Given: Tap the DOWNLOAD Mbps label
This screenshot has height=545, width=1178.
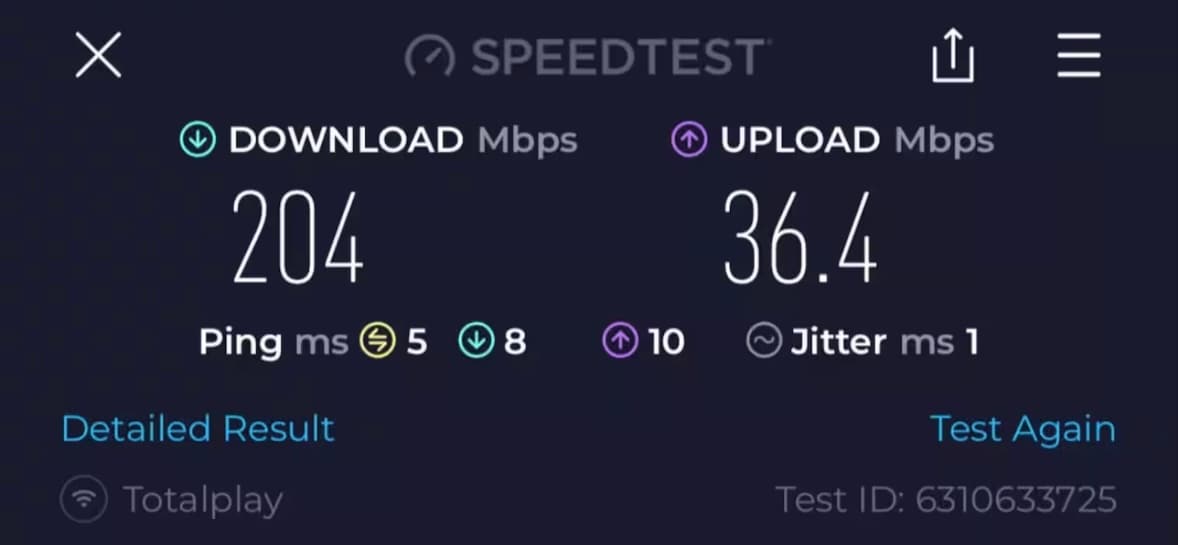Looking at the screenshot, I should pyautogui.click(x=403, y=141).
